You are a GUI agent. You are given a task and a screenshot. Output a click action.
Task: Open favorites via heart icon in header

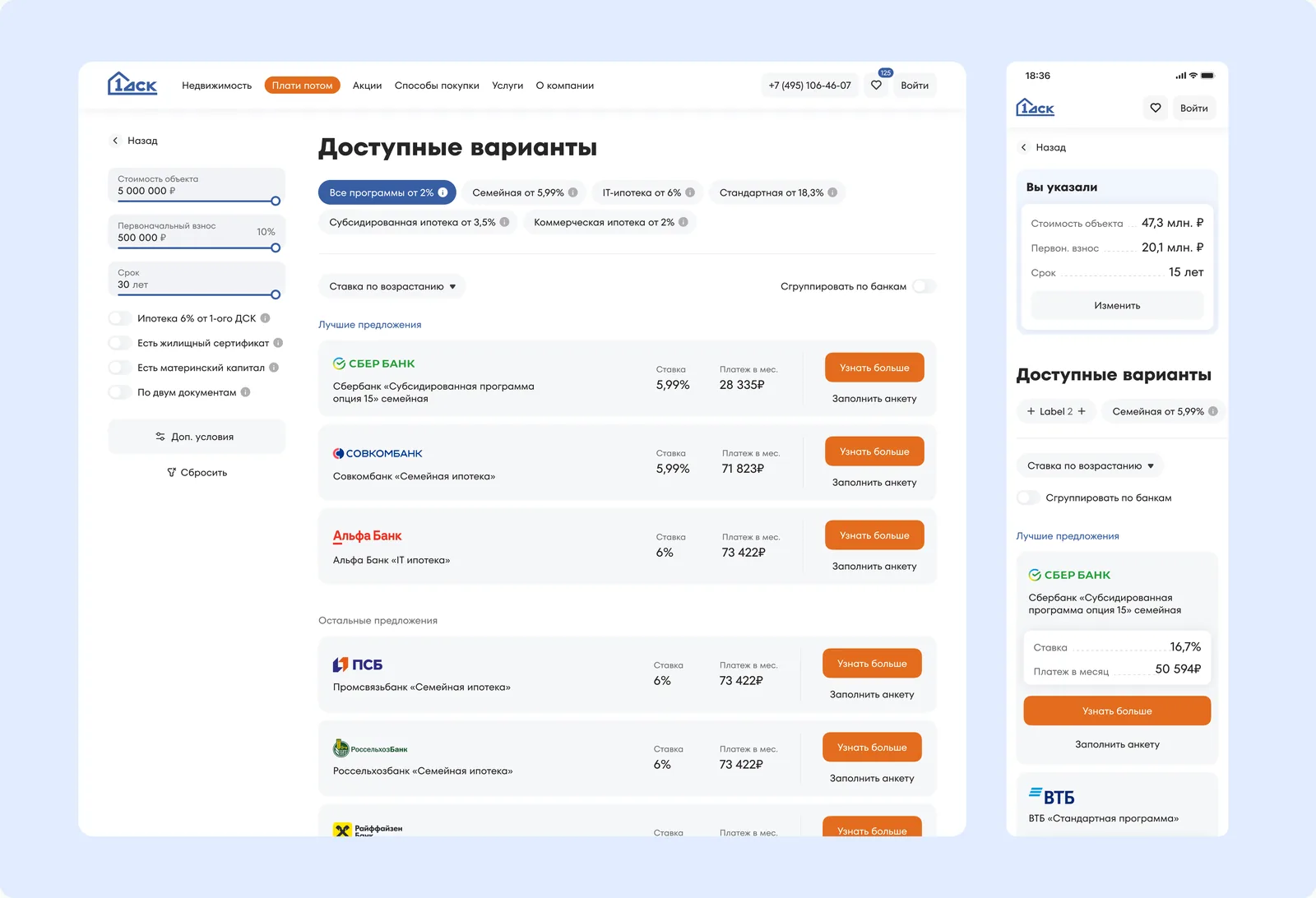876,85
